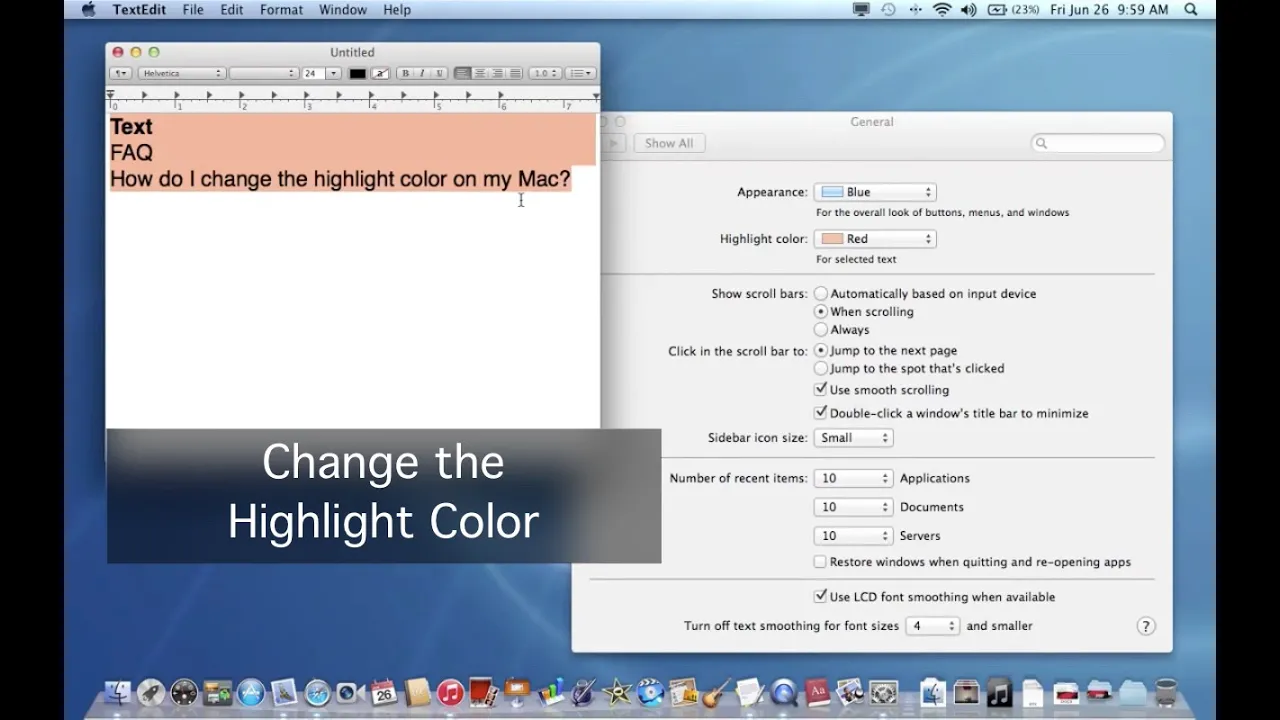The height and width of the screenshot is (720, 1280).
Task: Open the Edit menu
Action: [232, 9]
